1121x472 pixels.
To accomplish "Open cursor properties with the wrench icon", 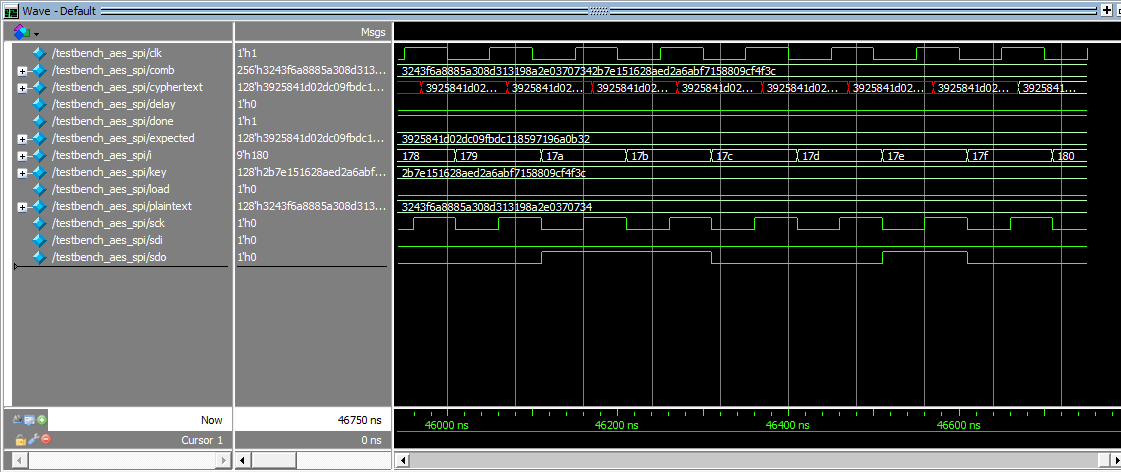I will [x=33, y=440].
